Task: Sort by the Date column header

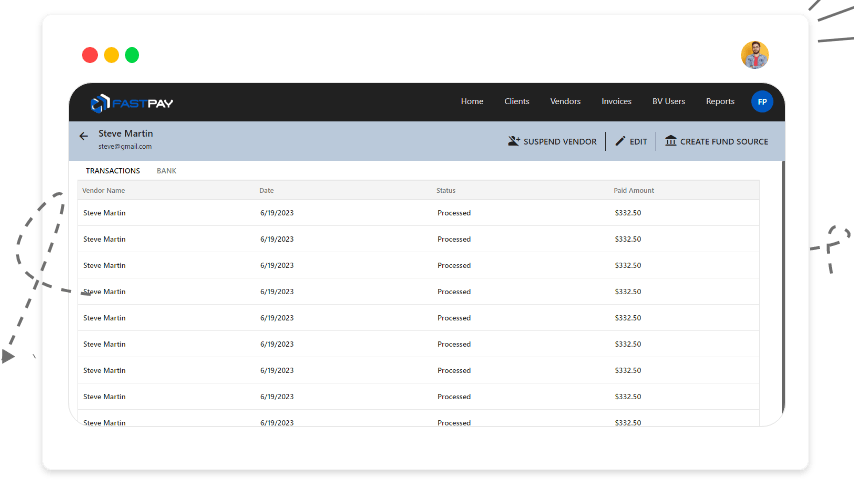Action: 266,190
